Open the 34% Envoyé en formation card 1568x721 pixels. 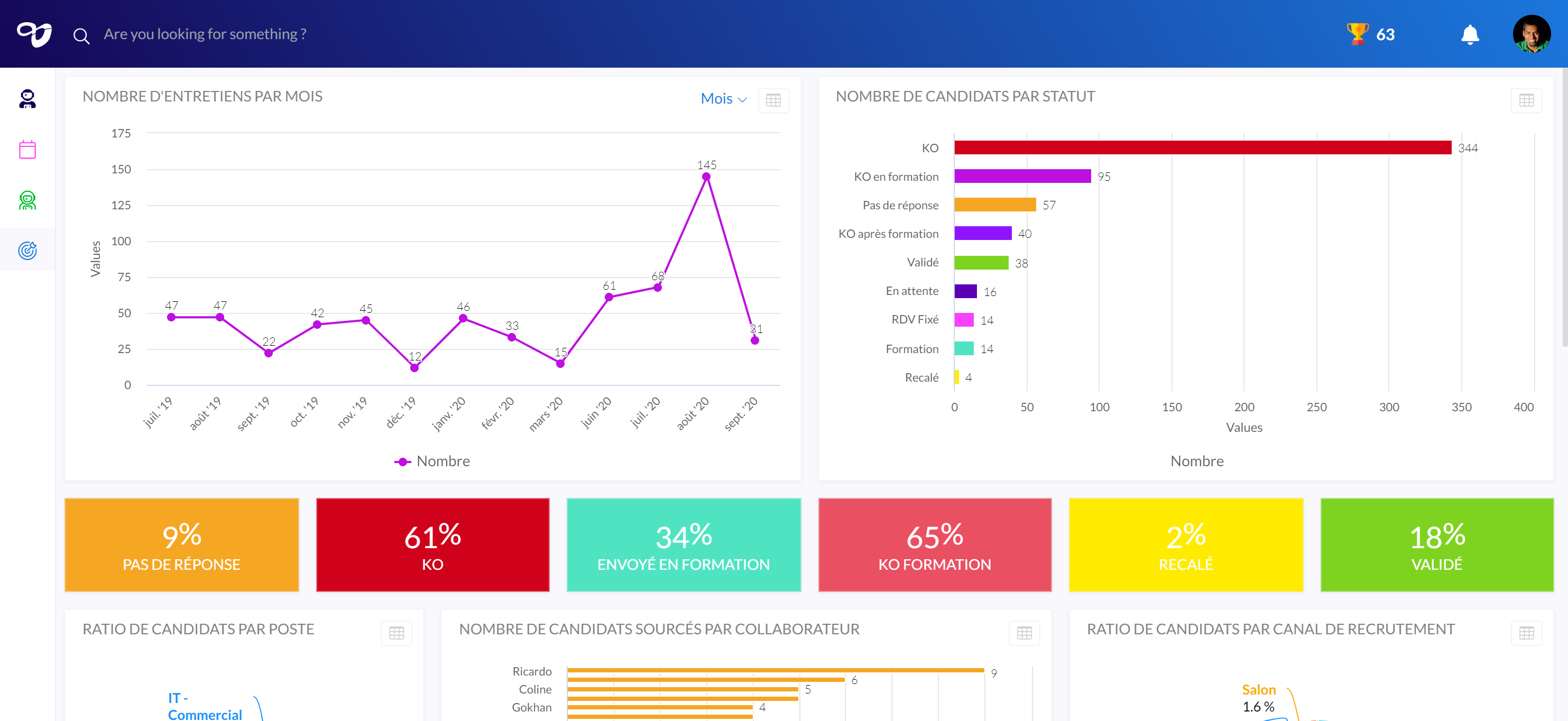[x=683, y=544]
